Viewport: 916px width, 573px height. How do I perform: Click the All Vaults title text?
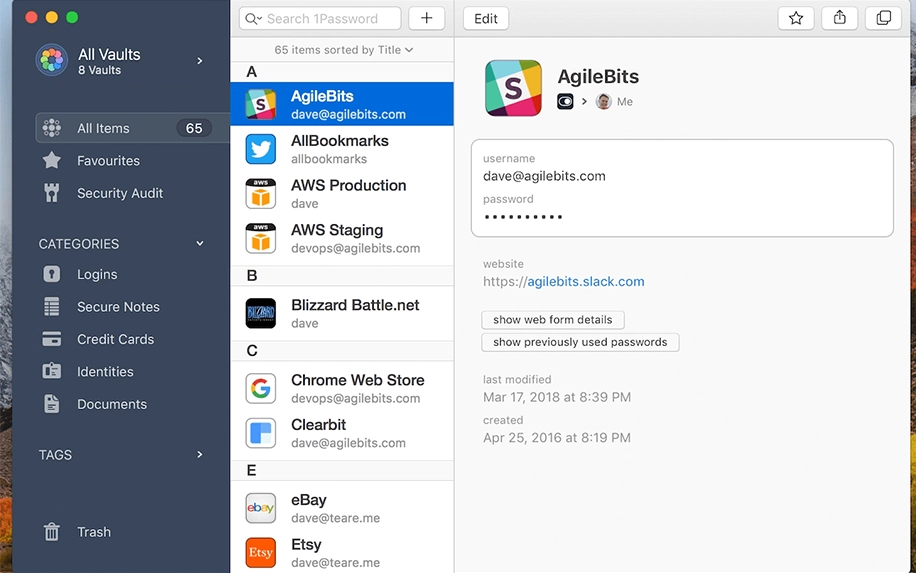pos(109,54)
